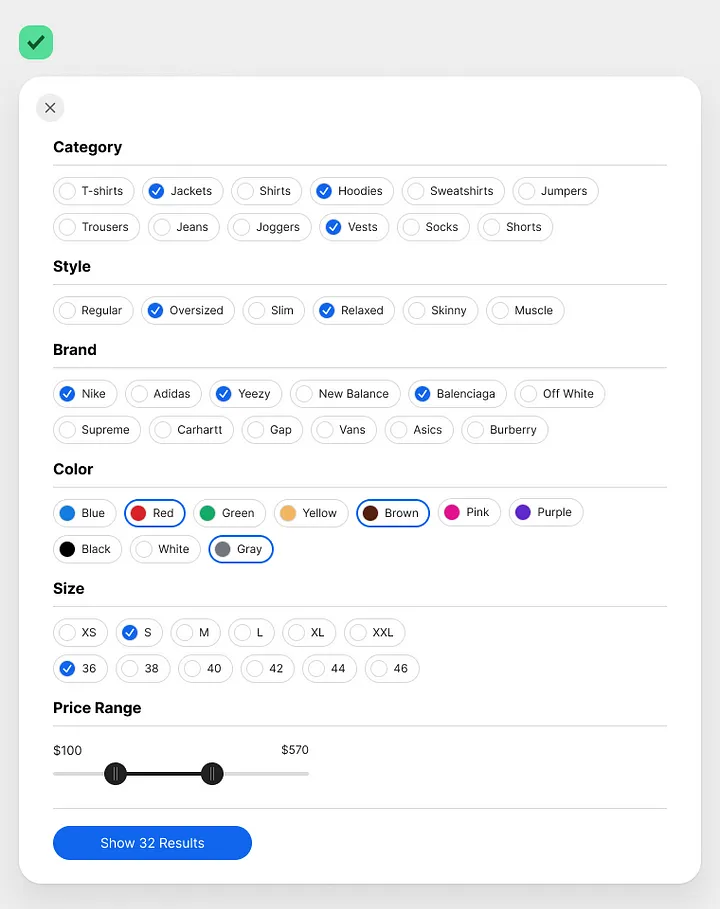Remove the Gray color selection
The height and width of the screenshot is (909, 720).
click(x=241, y=550)
